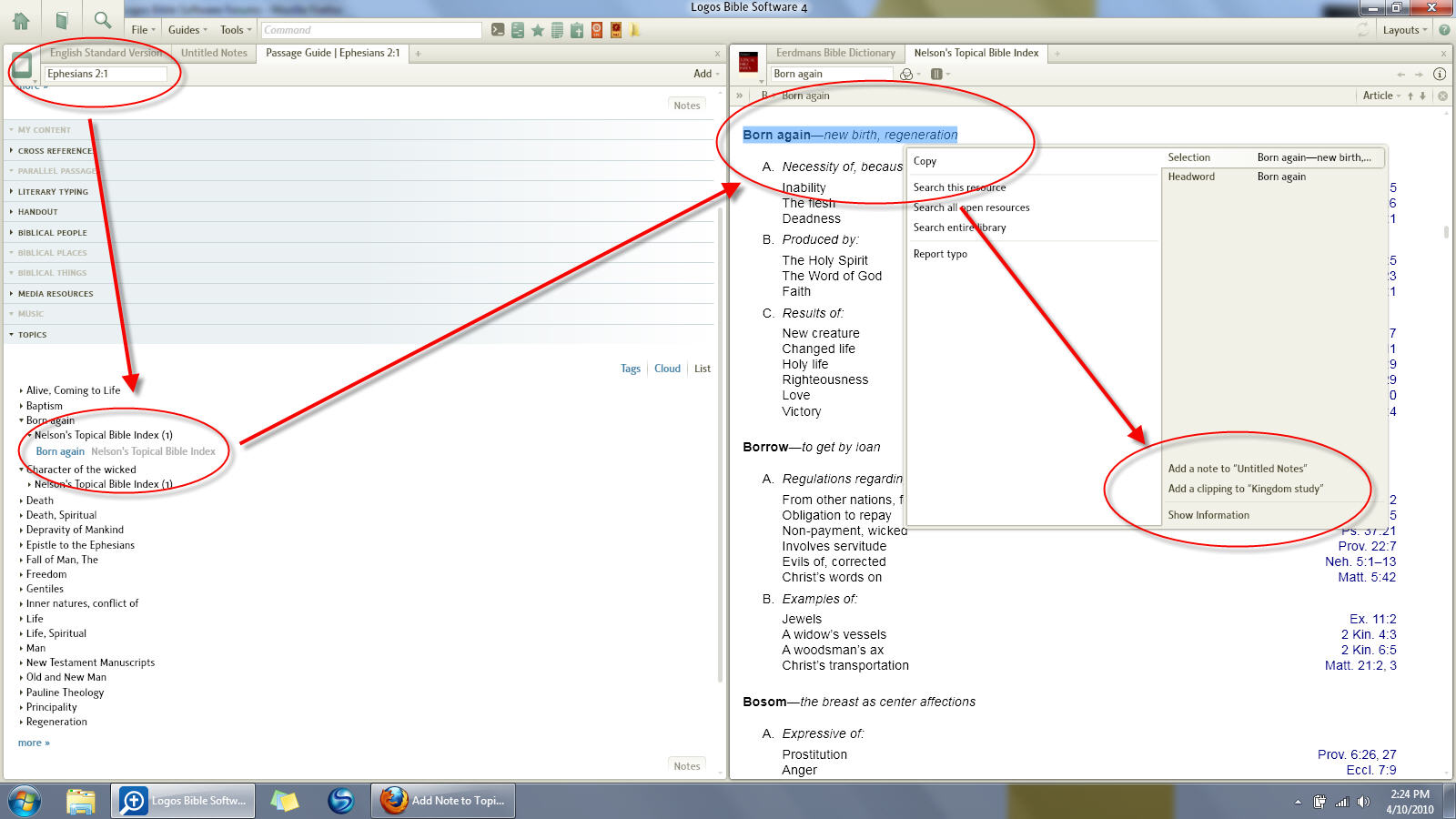
Task: Click the green lined document shortcut icon
Action: [x=557, y=30]
